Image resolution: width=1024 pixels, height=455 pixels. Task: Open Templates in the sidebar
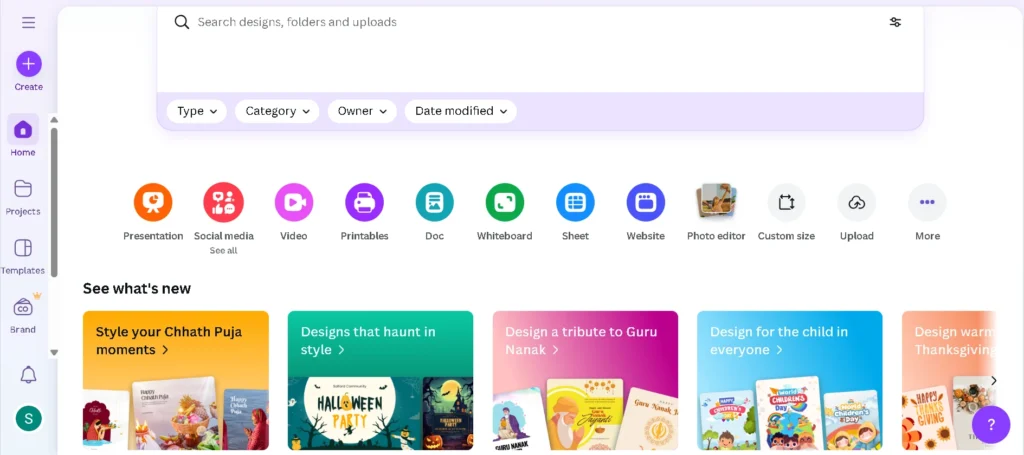click(x=23, y=256)
